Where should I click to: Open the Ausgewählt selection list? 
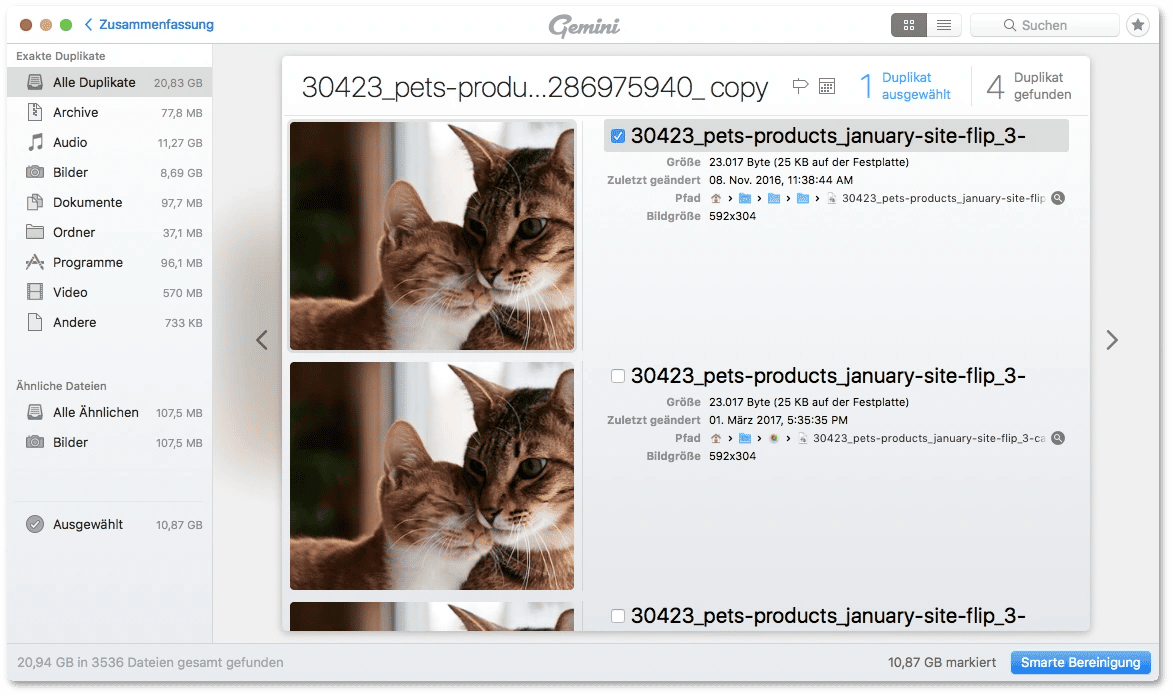109,524
